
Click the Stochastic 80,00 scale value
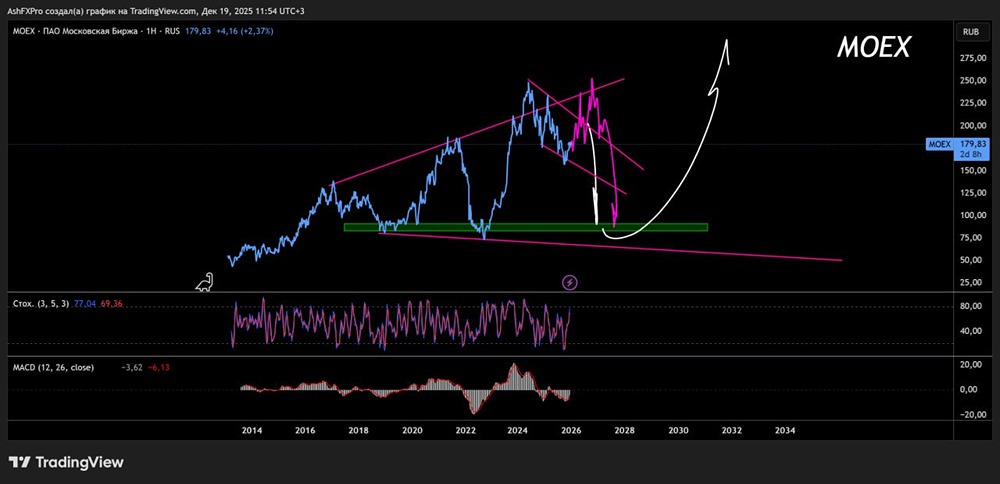(x=971, y=306)
